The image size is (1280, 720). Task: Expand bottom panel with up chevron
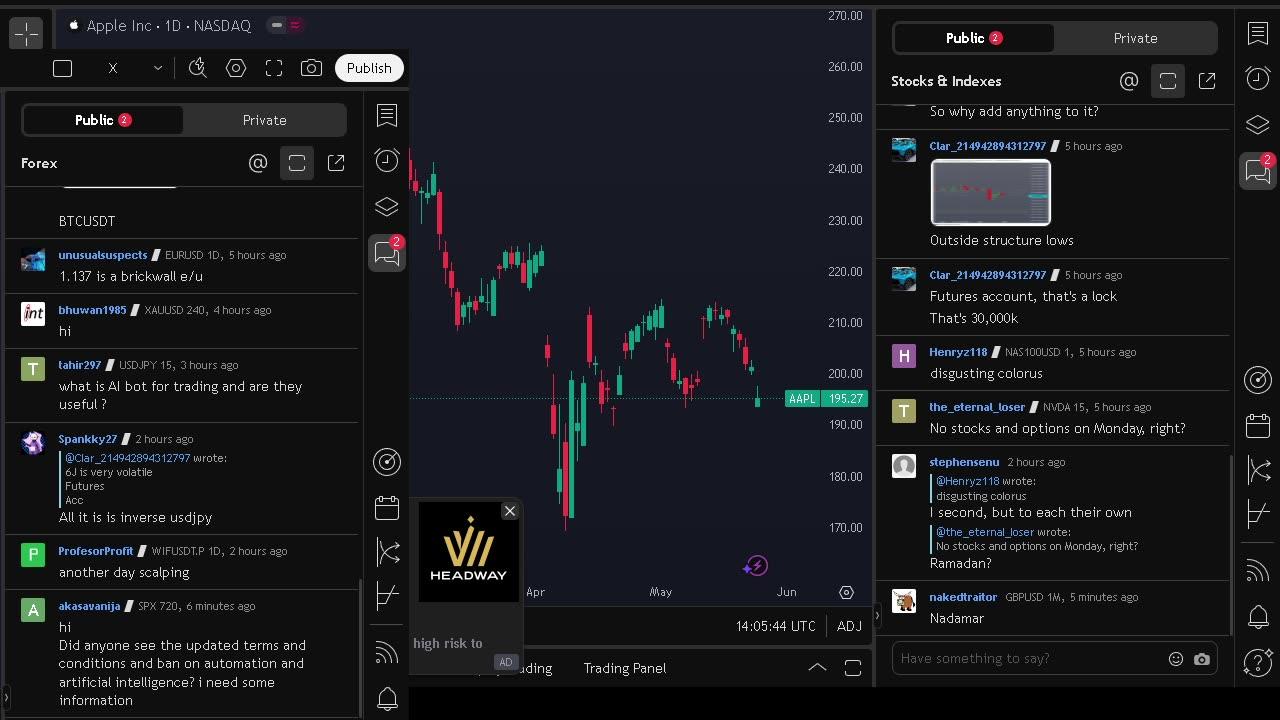click(x=817, y=668)
